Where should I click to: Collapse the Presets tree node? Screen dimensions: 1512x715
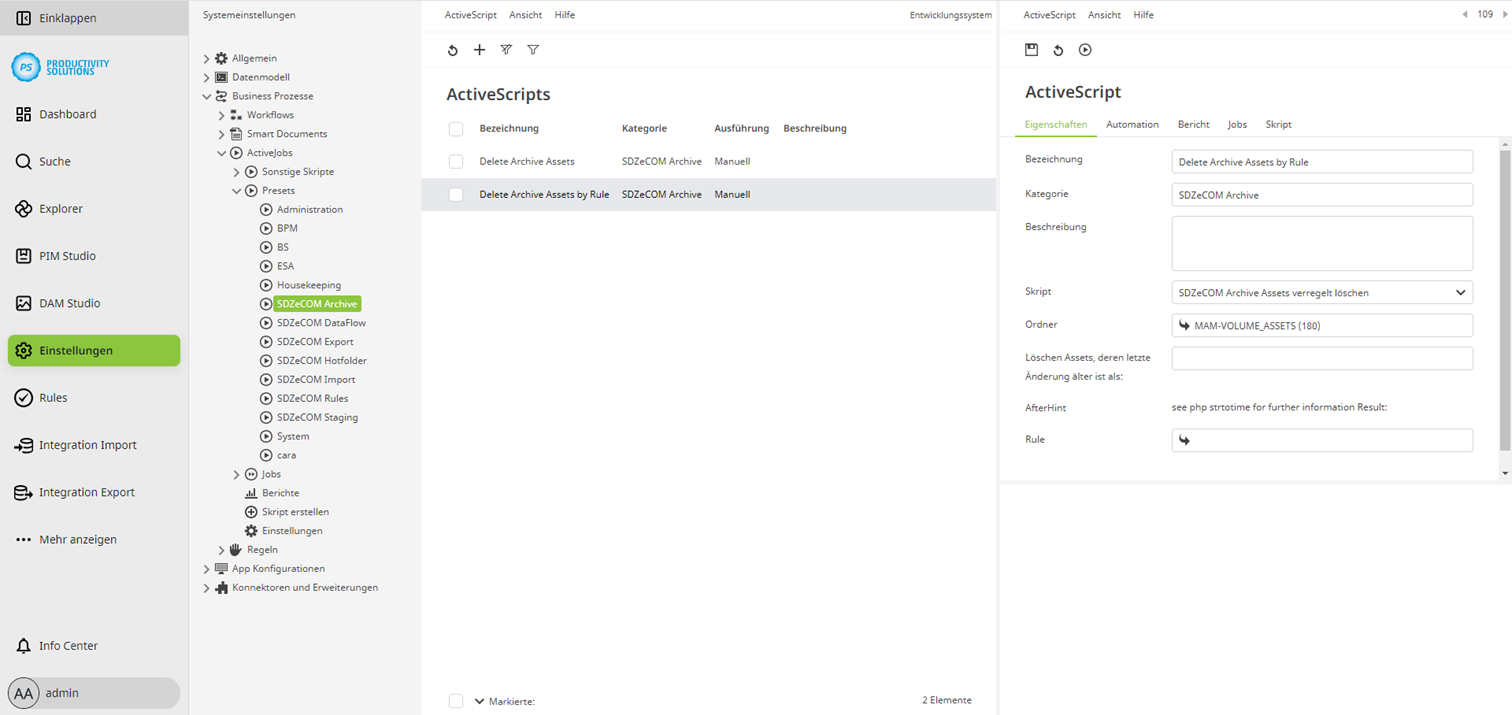pyautogui.click(x=237, y=191)
